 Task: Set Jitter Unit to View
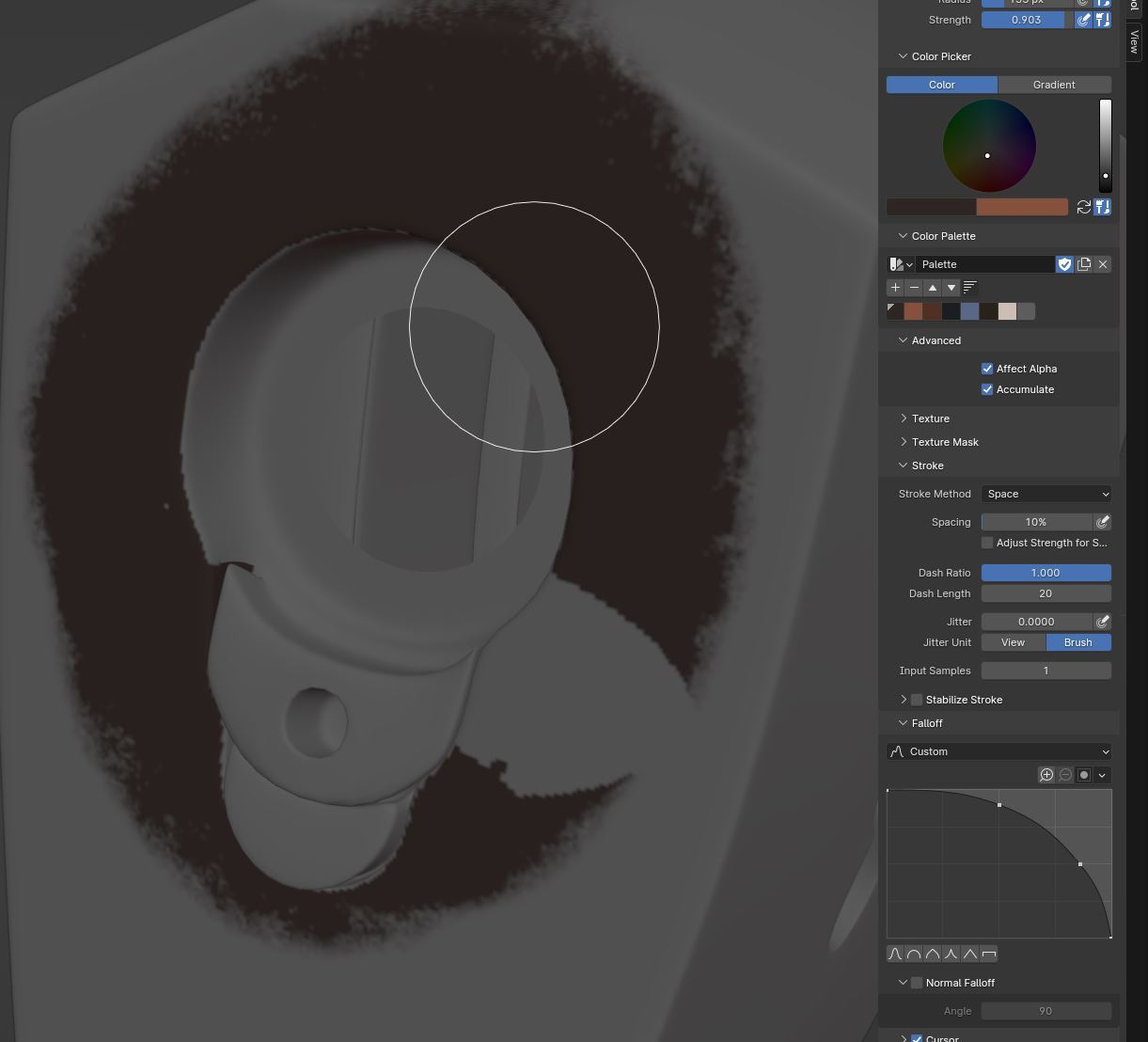coord(1013,642)
